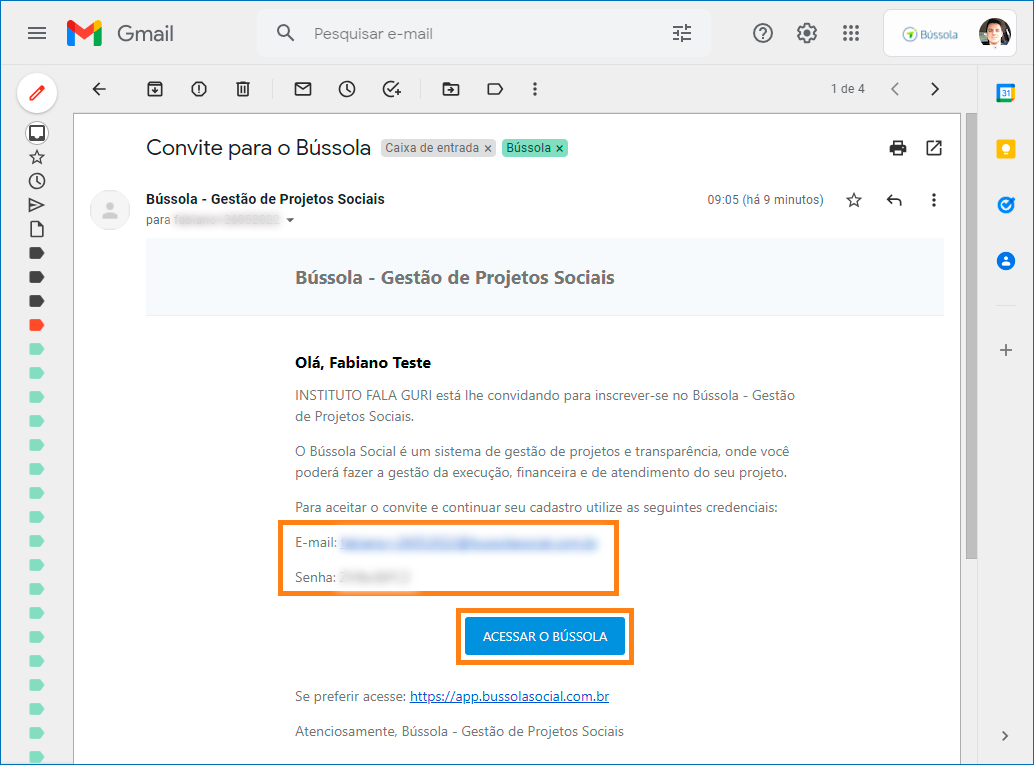Click the search magnifier icon
1034x765 pixels.
click(x=285, y=33)
